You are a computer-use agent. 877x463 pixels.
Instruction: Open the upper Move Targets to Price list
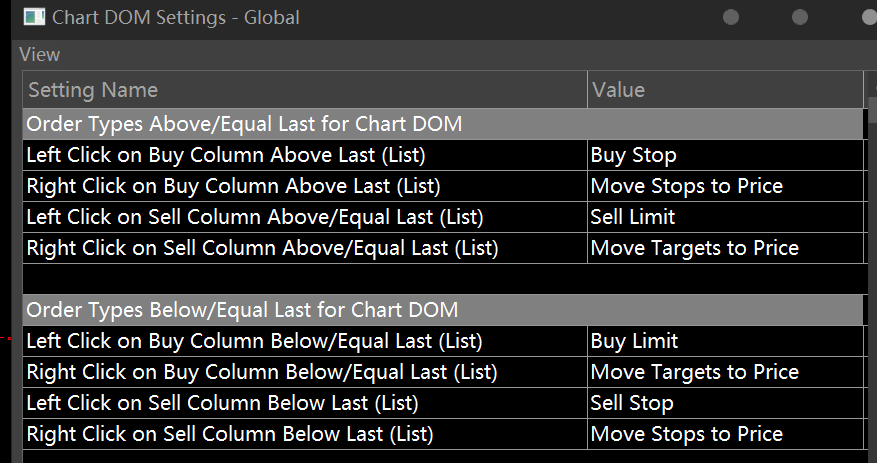tap(724, 248)
